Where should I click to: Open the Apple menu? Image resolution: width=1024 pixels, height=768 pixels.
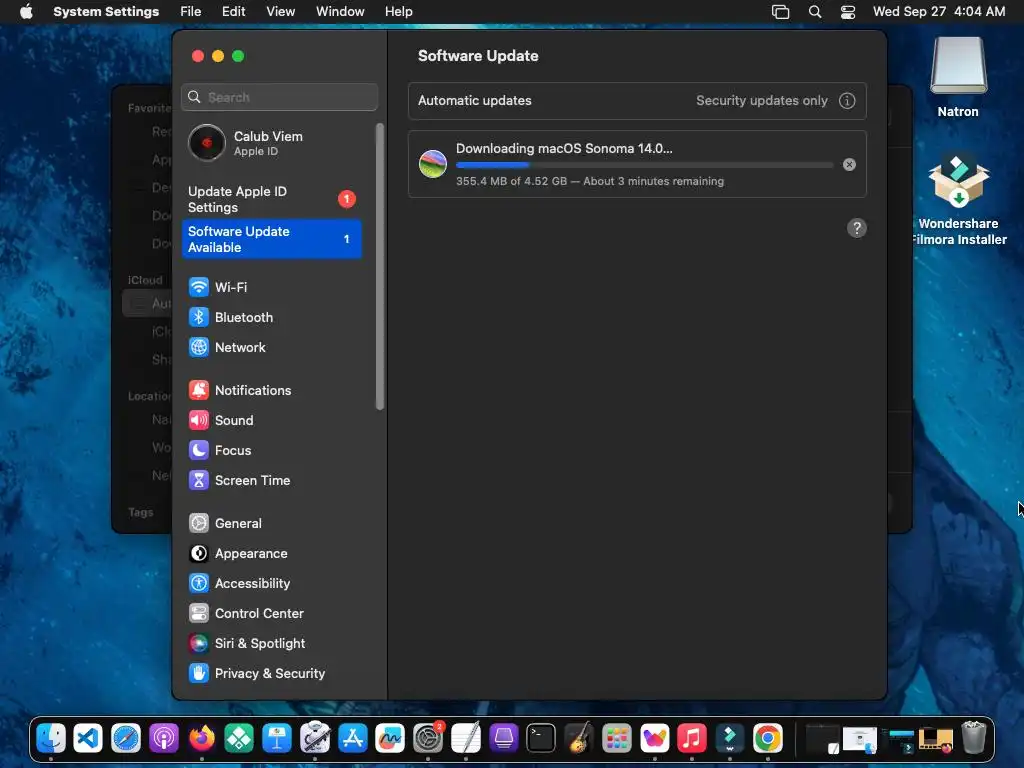(26, 12)
